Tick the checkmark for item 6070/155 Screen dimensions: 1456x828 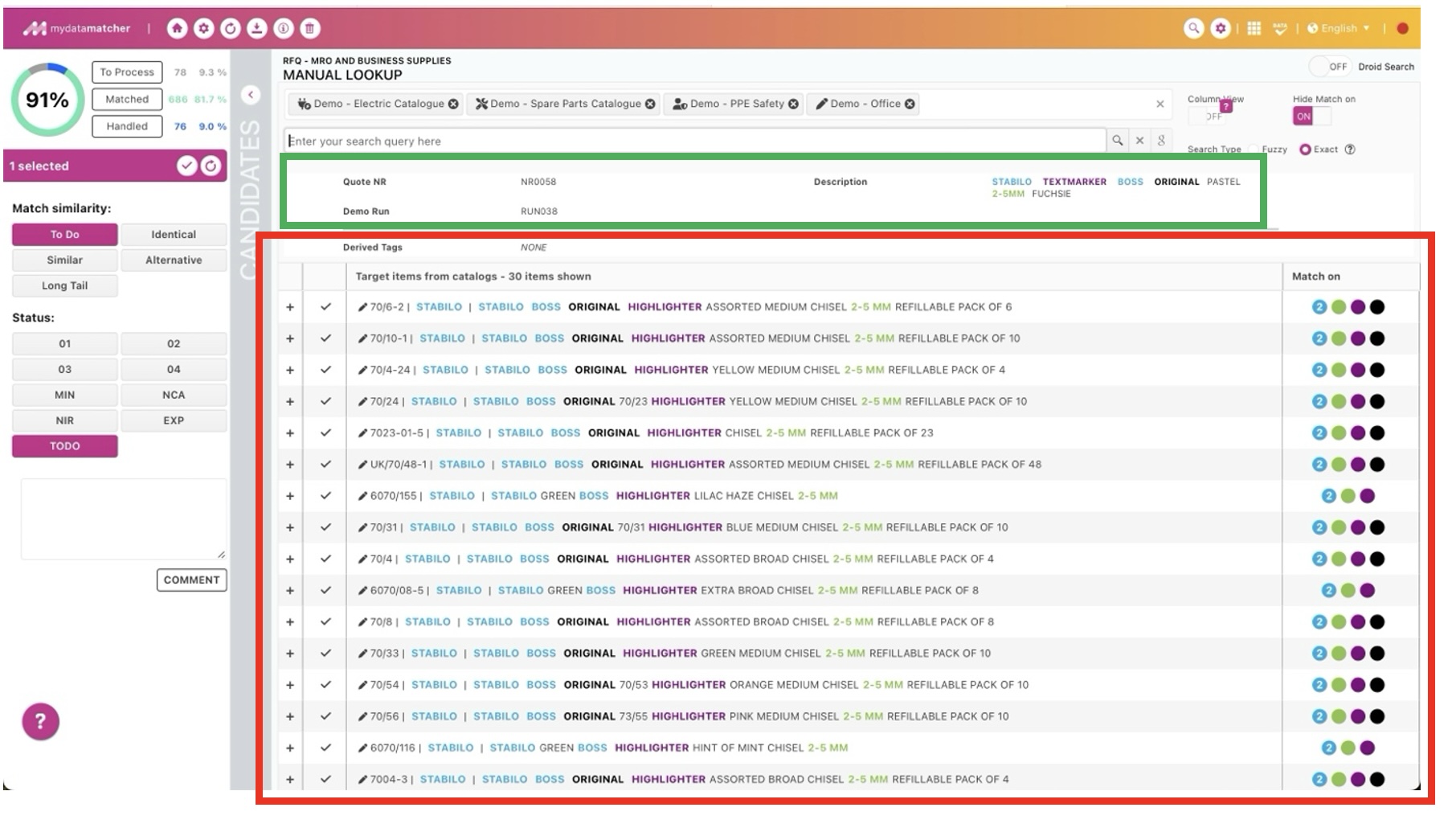[x=325, y=496]
